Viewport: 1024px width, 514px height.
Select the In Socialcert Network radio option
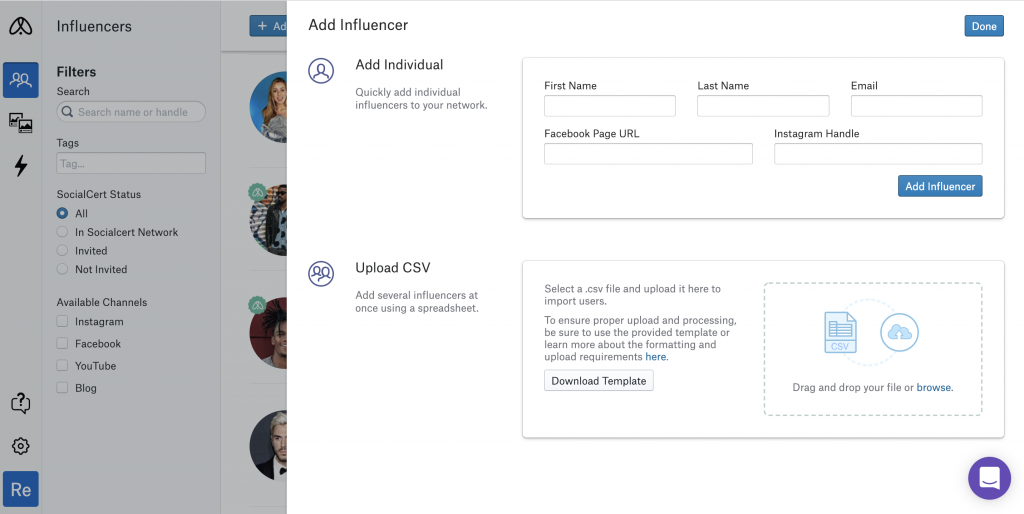(x=62, y=232)
